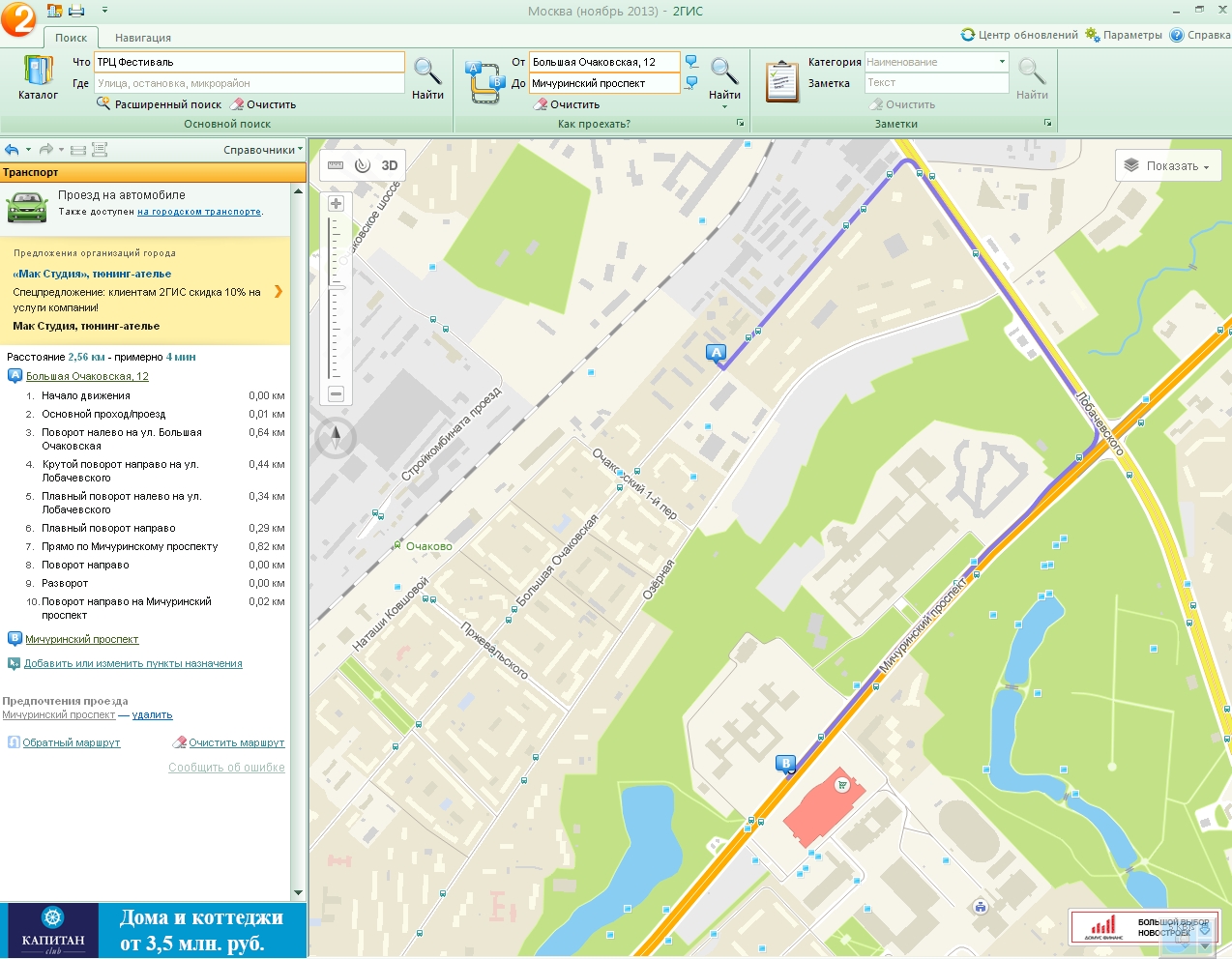
Task: Open the Категория combo box
Action: [936, 62]
